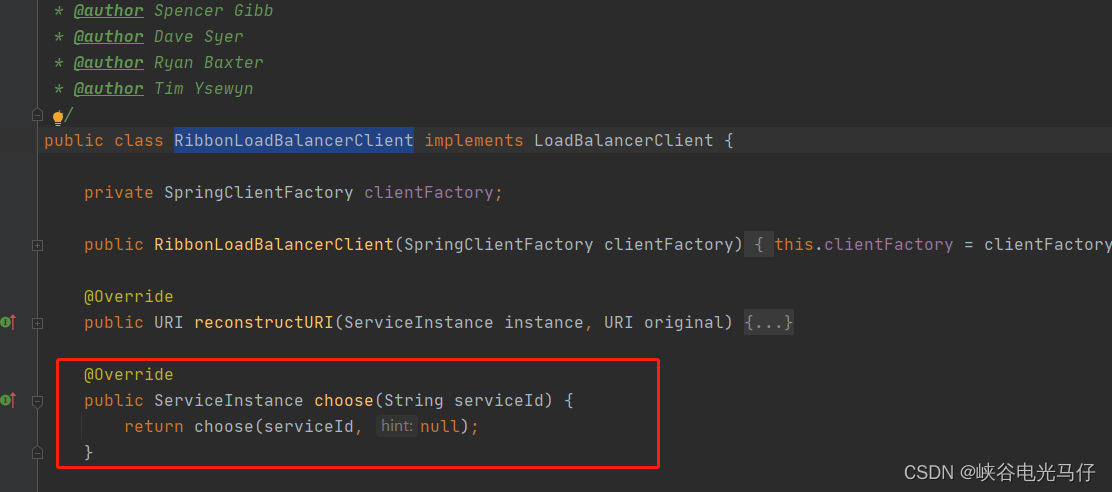Screen dimensions: 1112x492
Task: Click author name Dave Syer
Action: 199,36
